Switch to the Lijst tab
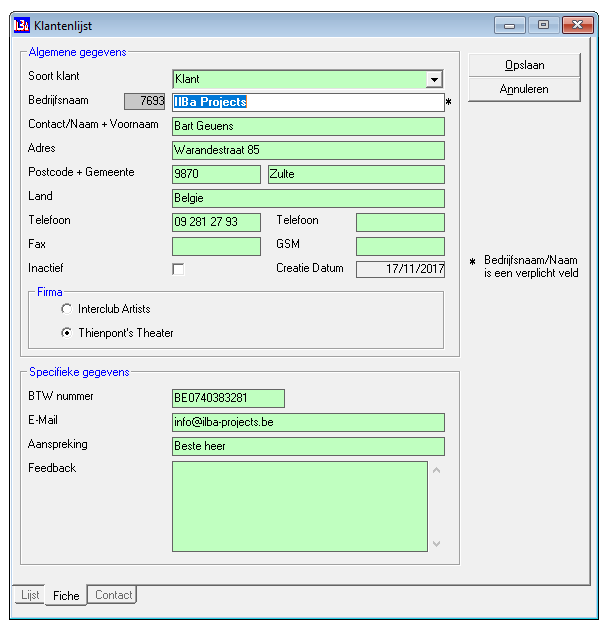This screenshot has height=633, width=613. tap(30, 595)
